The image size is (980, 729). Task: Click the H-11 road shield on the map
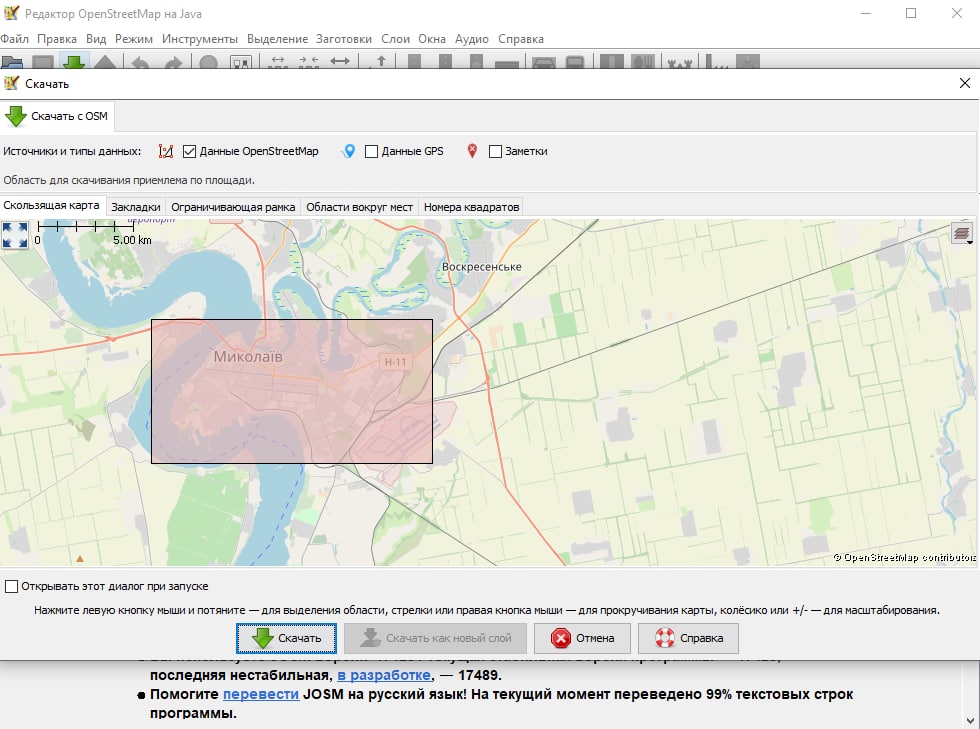click(x=395, y=361)
